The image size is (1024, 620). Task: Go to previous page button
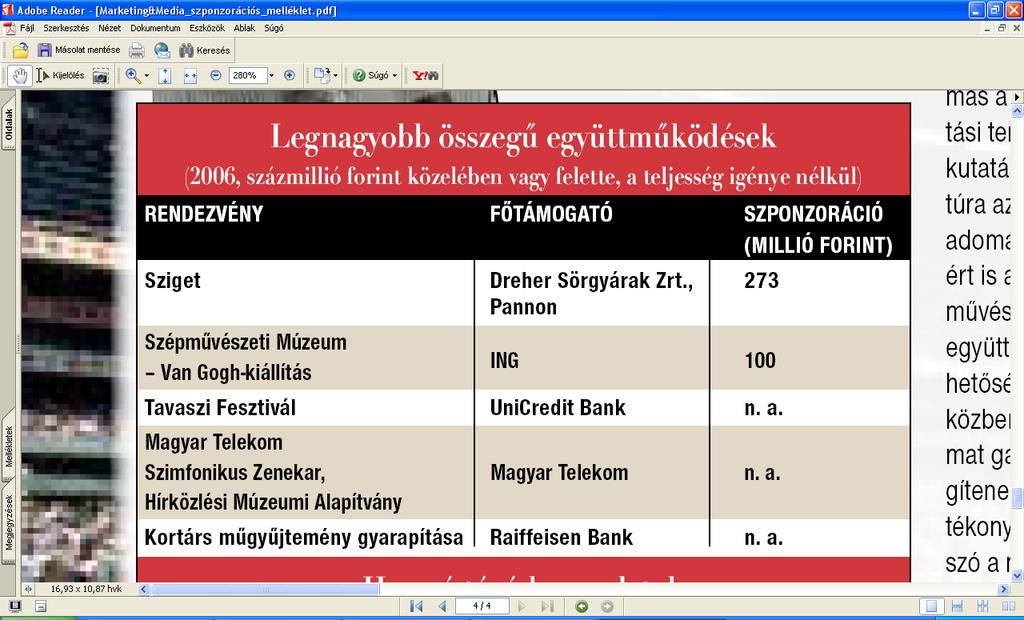(x=442, y=606)
